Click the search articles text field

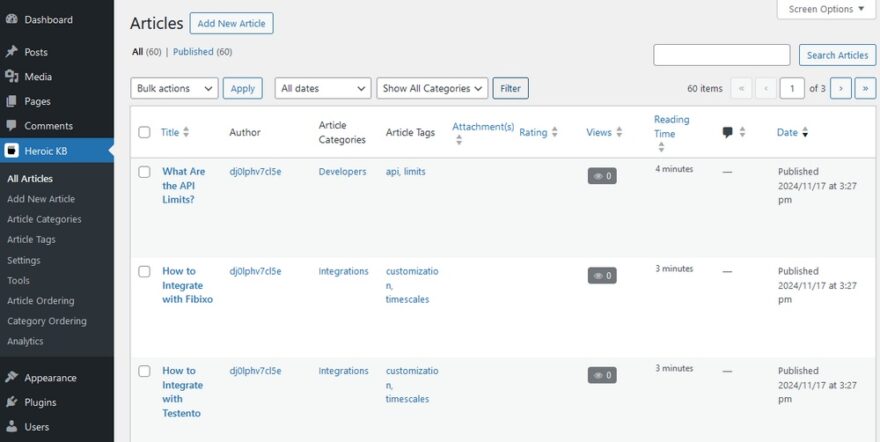tap(721, 55)
